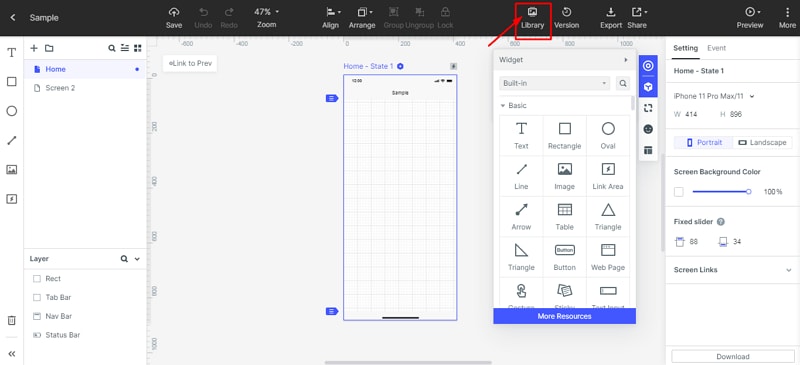
Task: Open Version history
Action: 566,17
